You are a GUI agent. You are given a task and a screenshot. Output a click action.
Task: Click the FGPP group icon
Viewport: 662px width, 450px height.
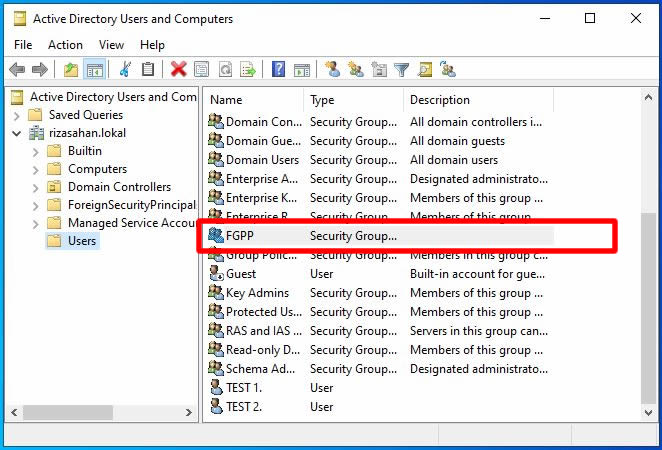(x=216, y=236)
